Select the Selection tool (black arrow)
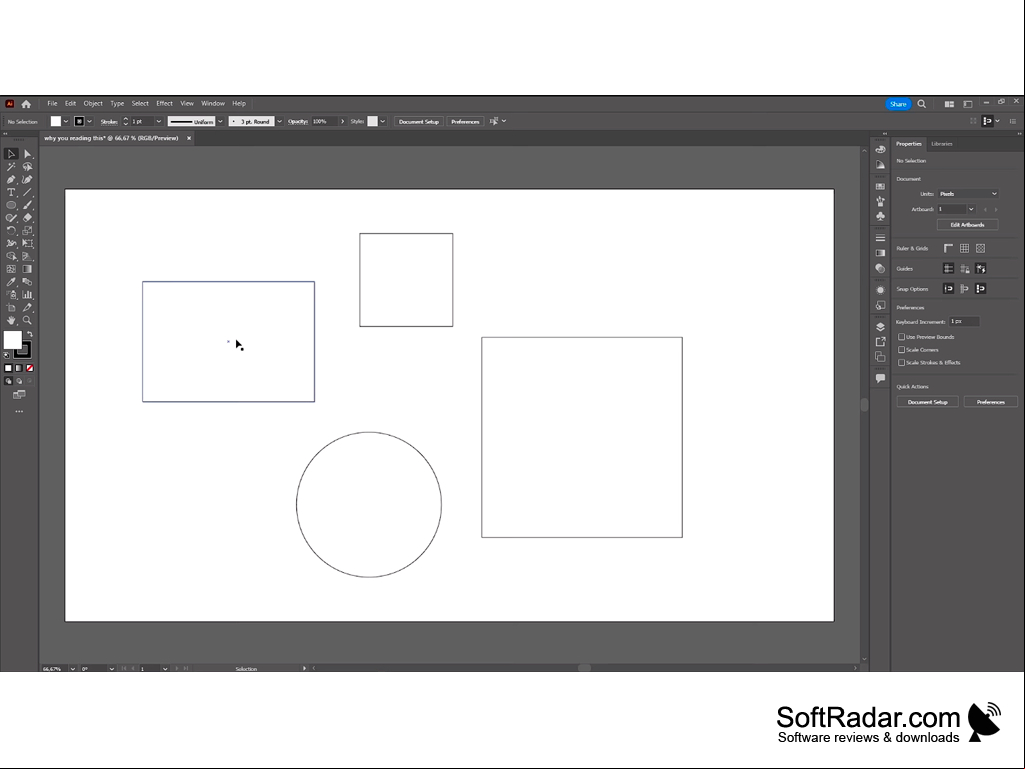The height and width of the screenshot is (769, 1025). (11, 154)
